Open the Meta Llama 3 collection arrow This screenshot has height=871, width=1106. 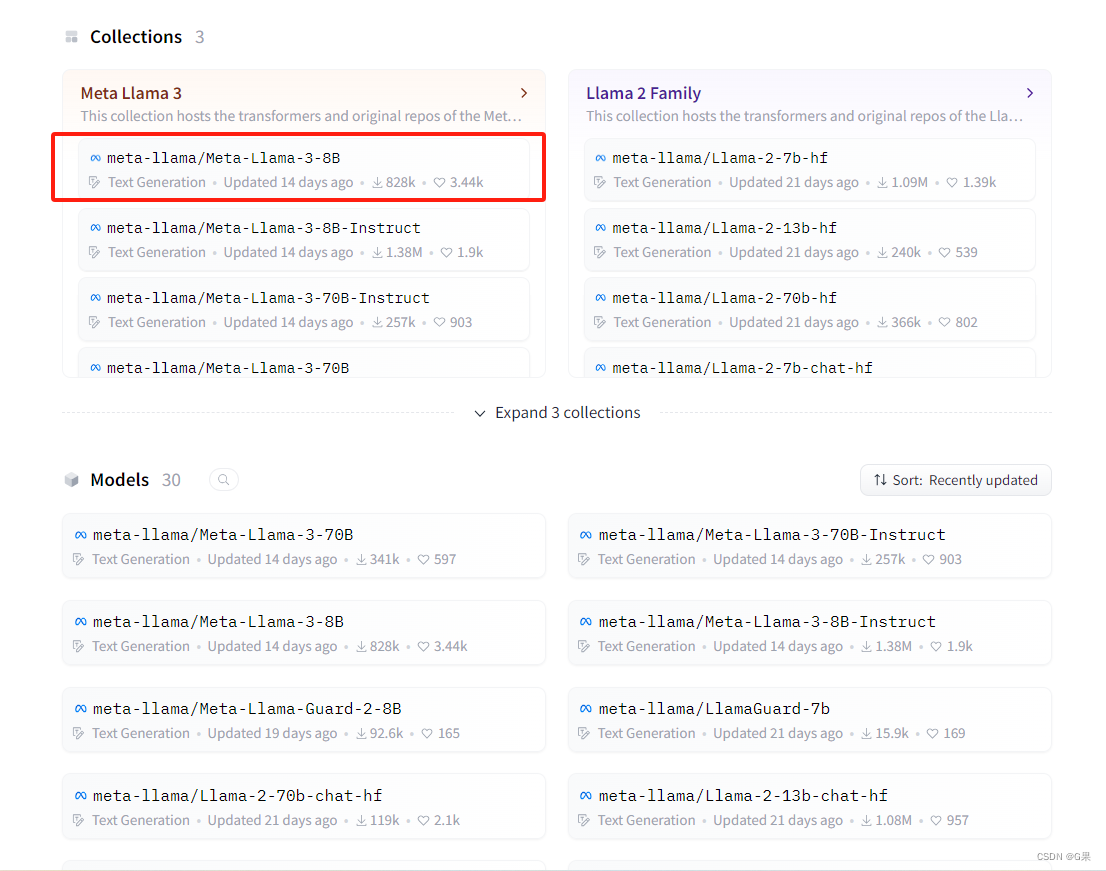523,93
